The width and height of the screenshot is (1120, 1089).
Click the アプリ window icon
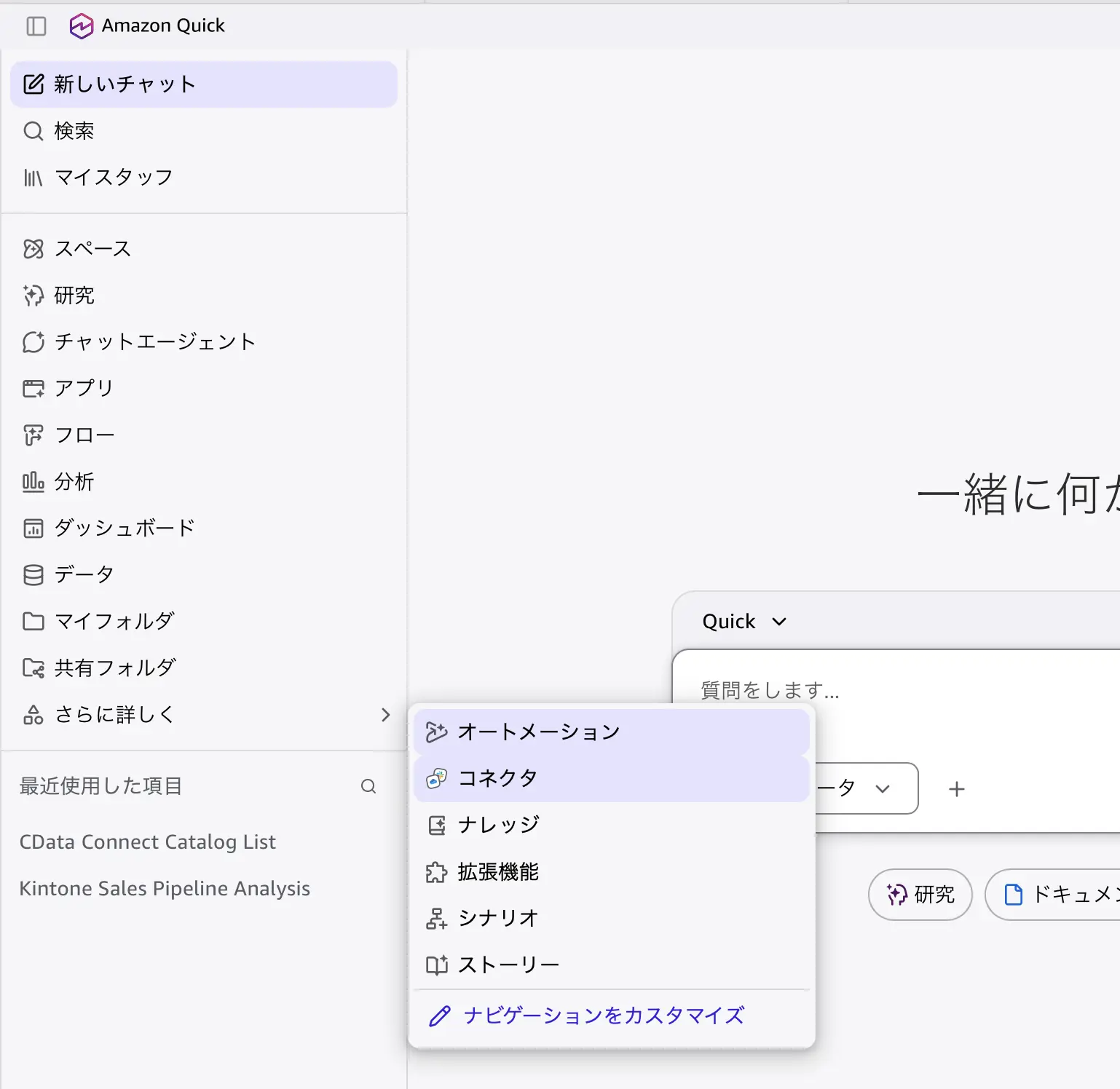click(x=33, y=389)
